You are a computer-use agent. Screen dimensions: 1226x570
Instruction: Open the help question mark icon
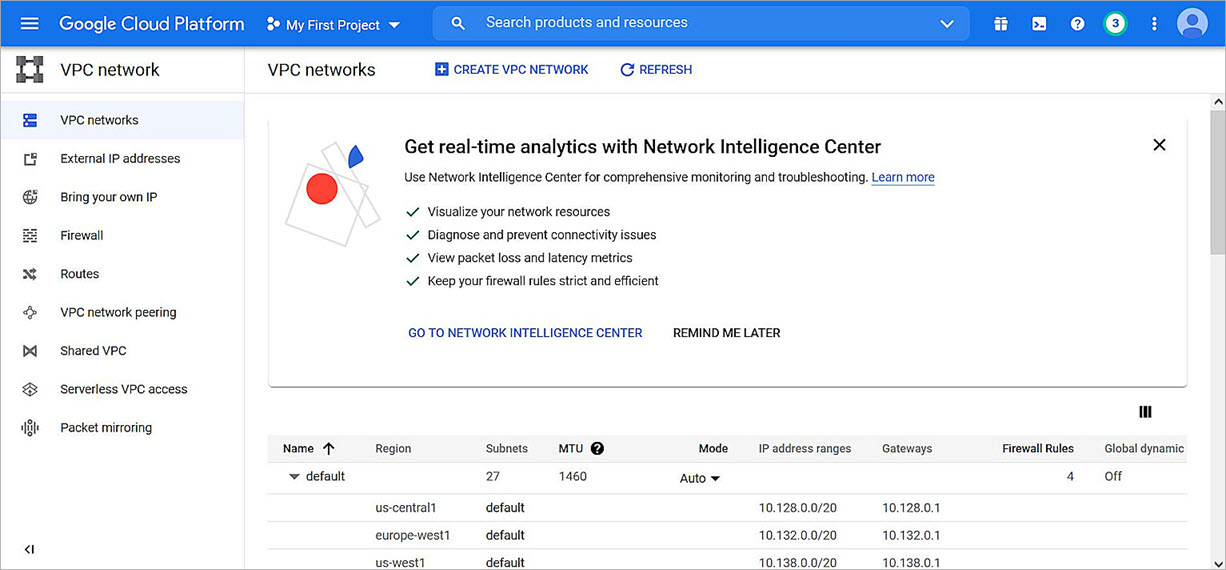1077,24
